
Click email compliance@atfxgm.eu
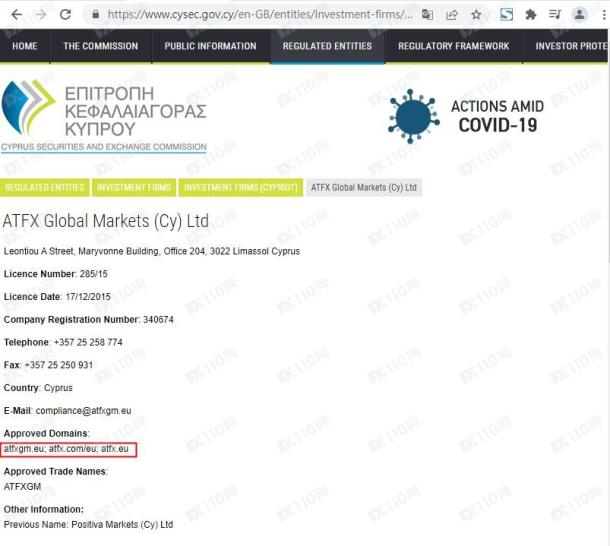tap(84, 411)
